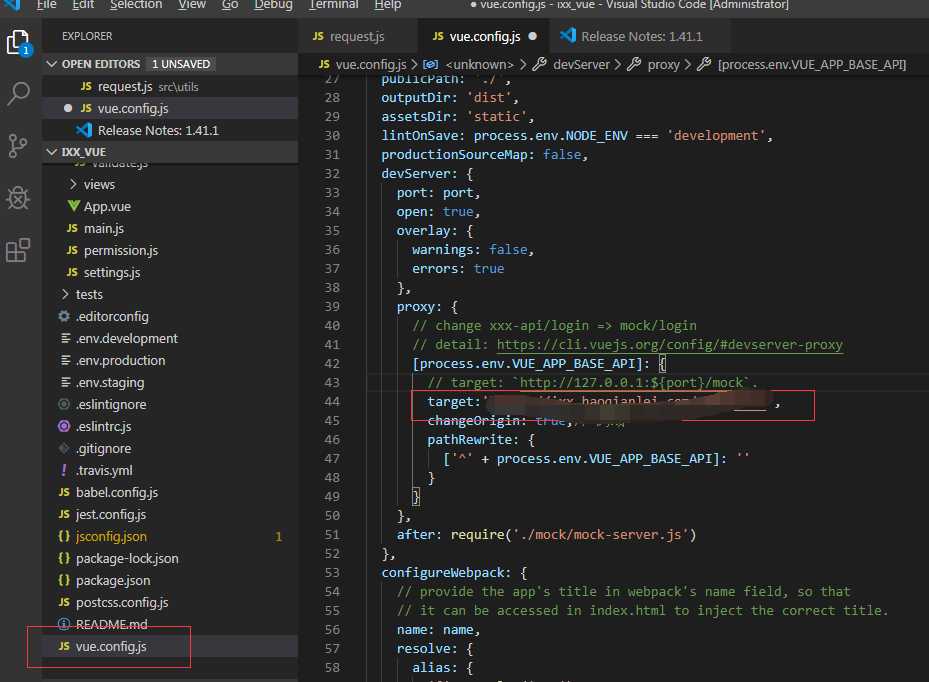The image size is (929, 682).
Task: Click the .travis.yml exclamation icon
Action: coord(64,470)
